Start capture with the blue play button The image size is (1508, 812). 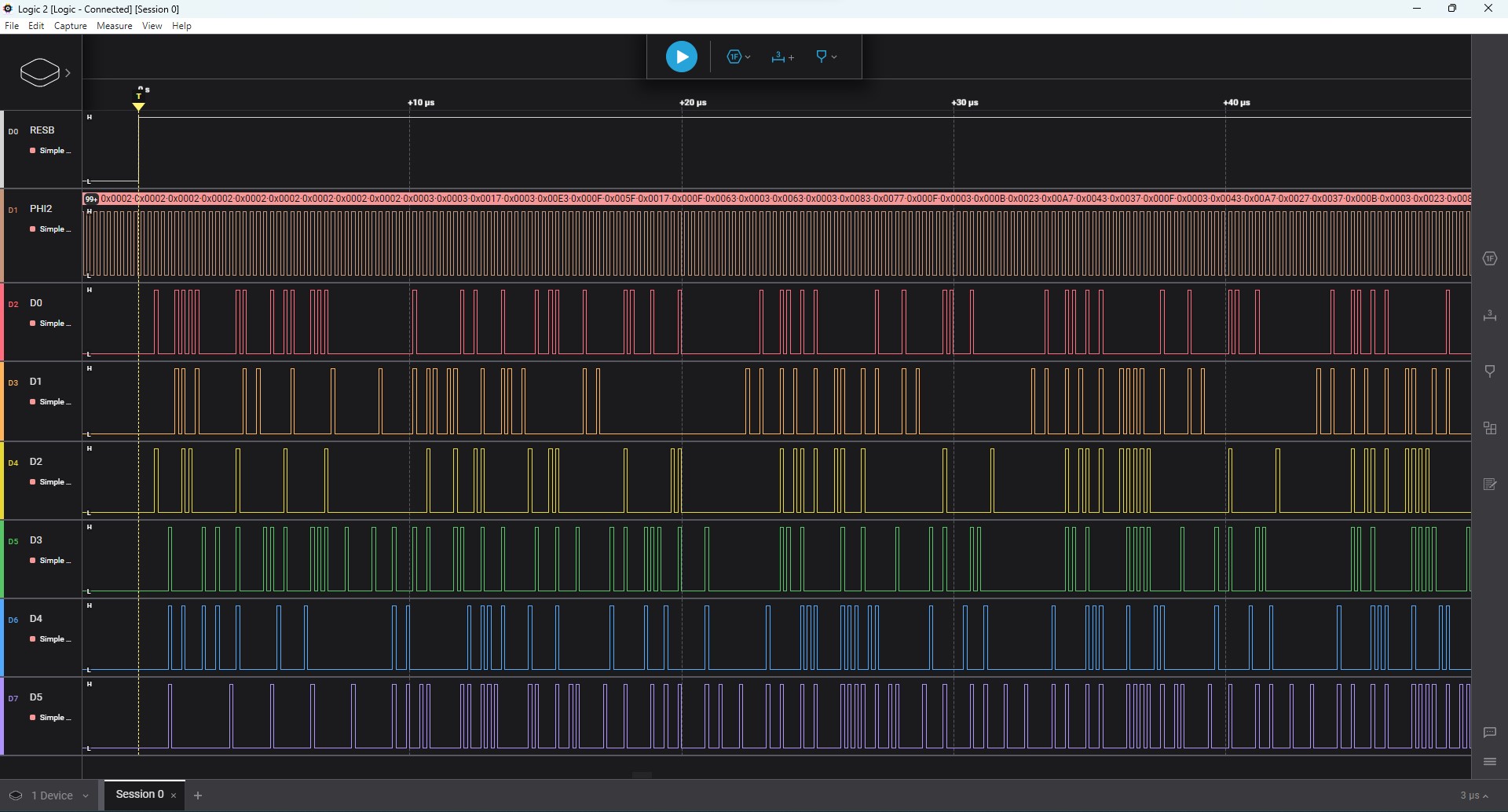point(681,57)
